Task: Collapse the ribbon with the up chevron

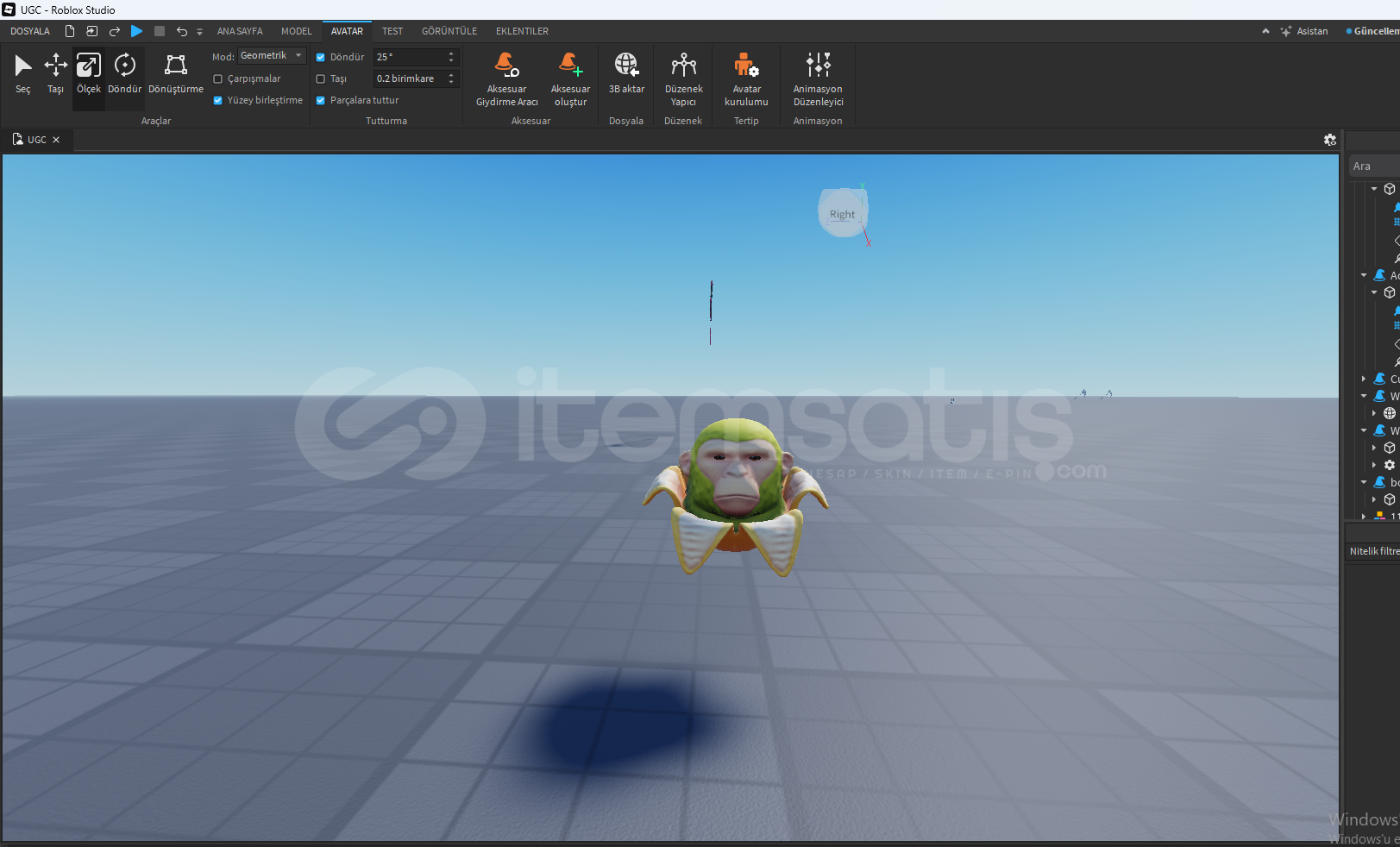Action: (1265, 31)
